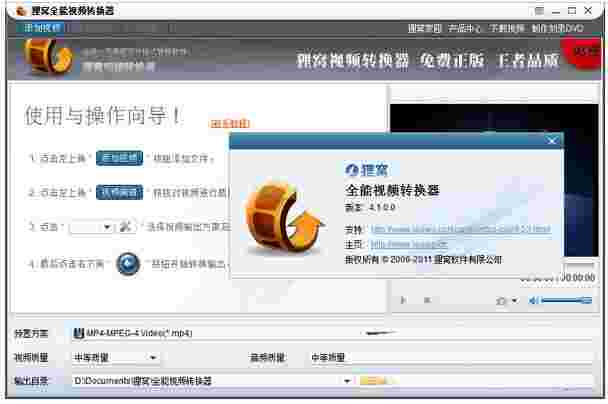The height and width of the screenshot is (404, 608).
Task: Click the red badge on the banner
Action: 584,54
